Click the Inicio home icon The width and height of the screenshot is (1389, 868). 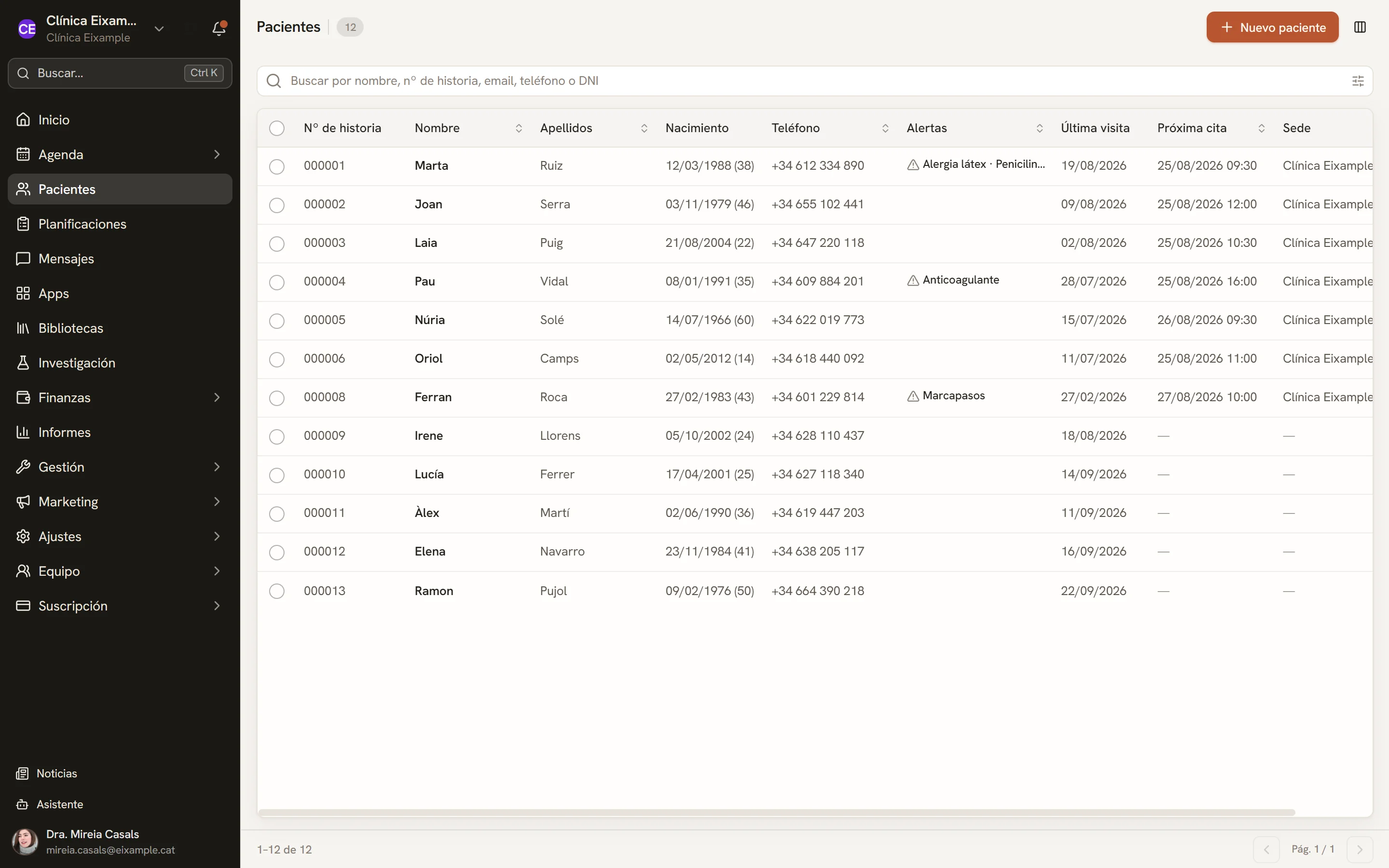tap(23, 120)
